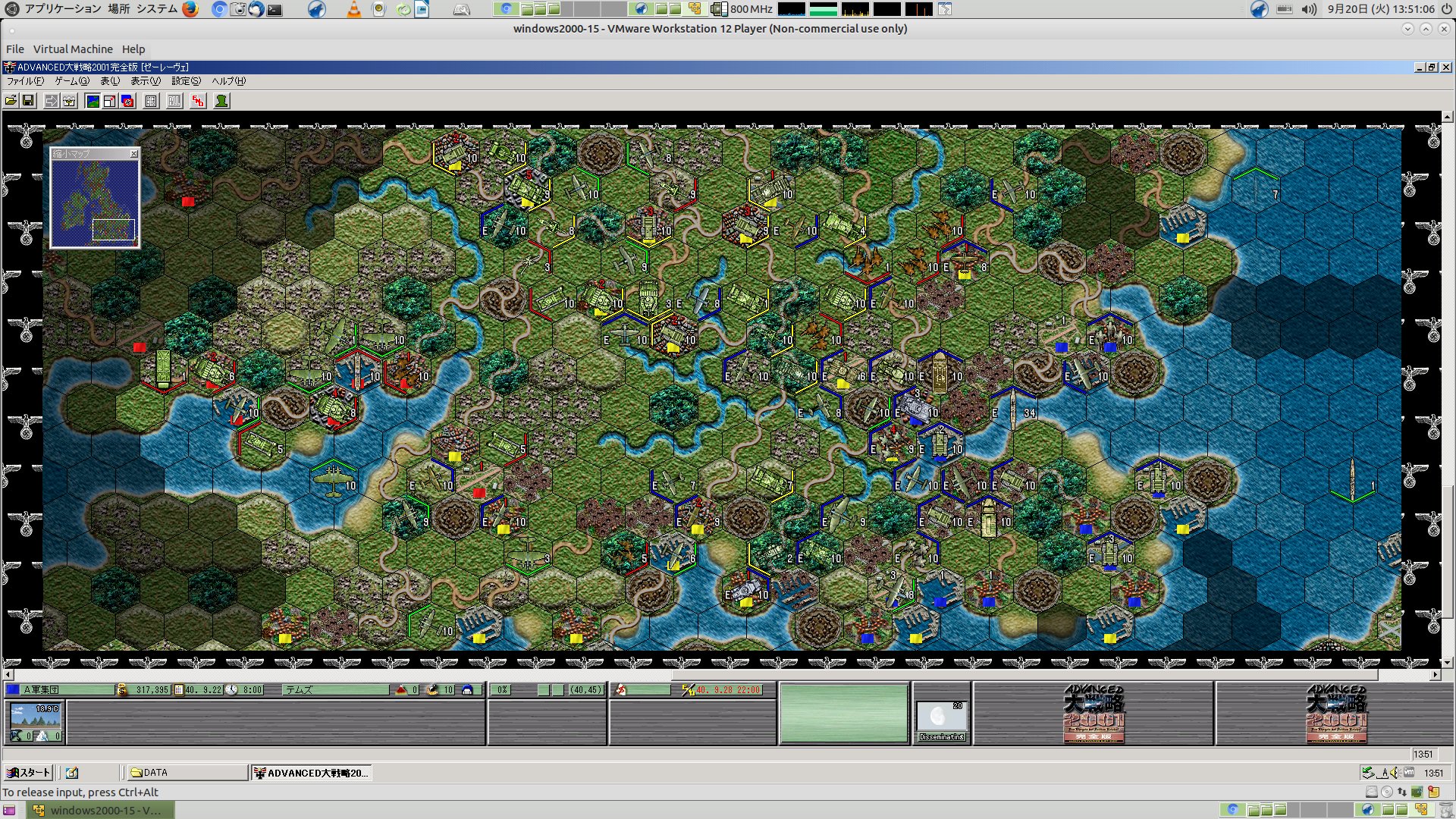
Task: Click the 317,395 funds value
Action: coord(152,690)
